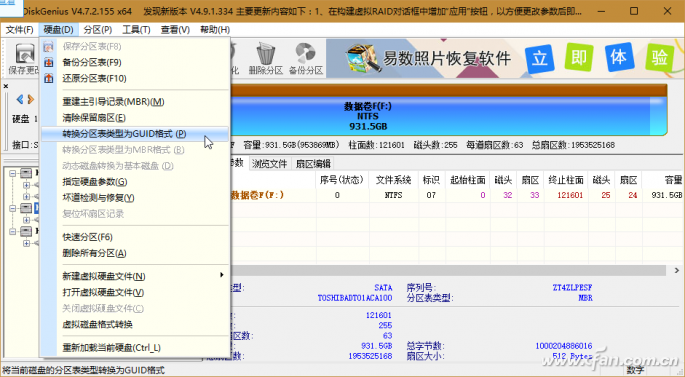
Task: Click the 起始柱面 column header
Action: (467, 180)
